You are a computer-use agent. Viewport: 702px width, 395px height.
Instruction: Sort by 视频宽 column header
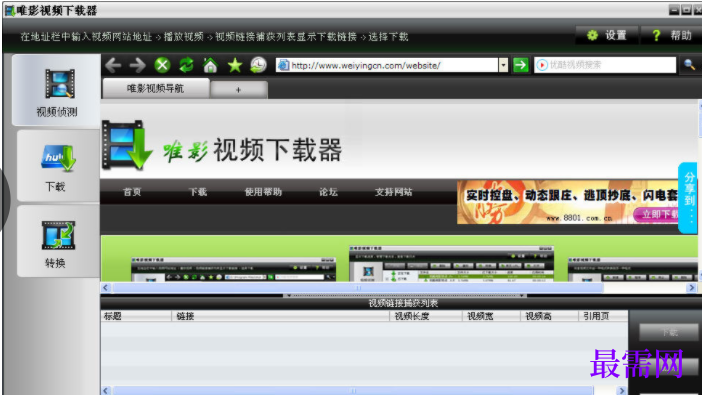(491, 316)
